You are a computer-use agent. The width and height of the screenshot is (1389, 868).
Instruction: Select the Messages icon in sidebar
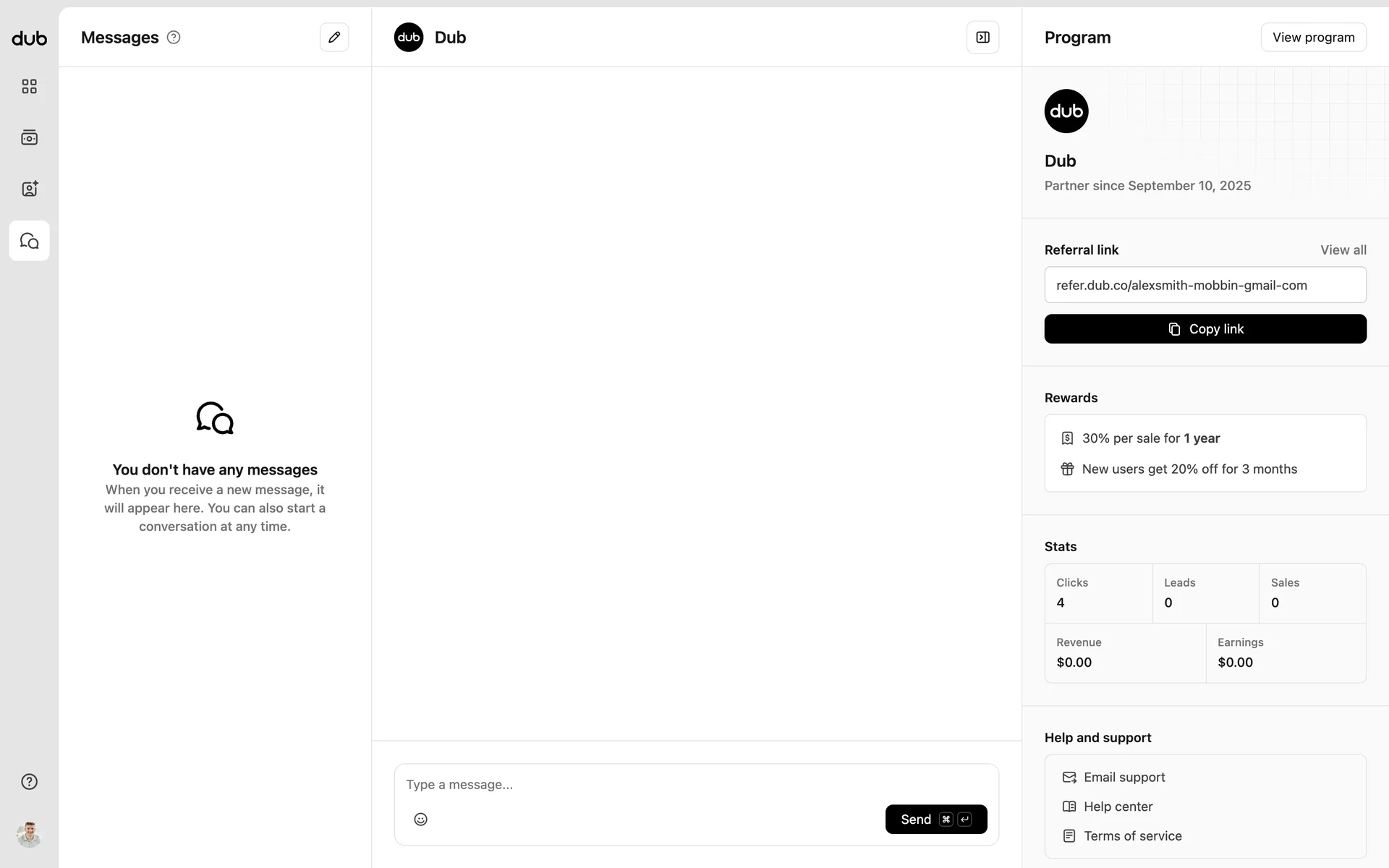[x=29, y=241]
